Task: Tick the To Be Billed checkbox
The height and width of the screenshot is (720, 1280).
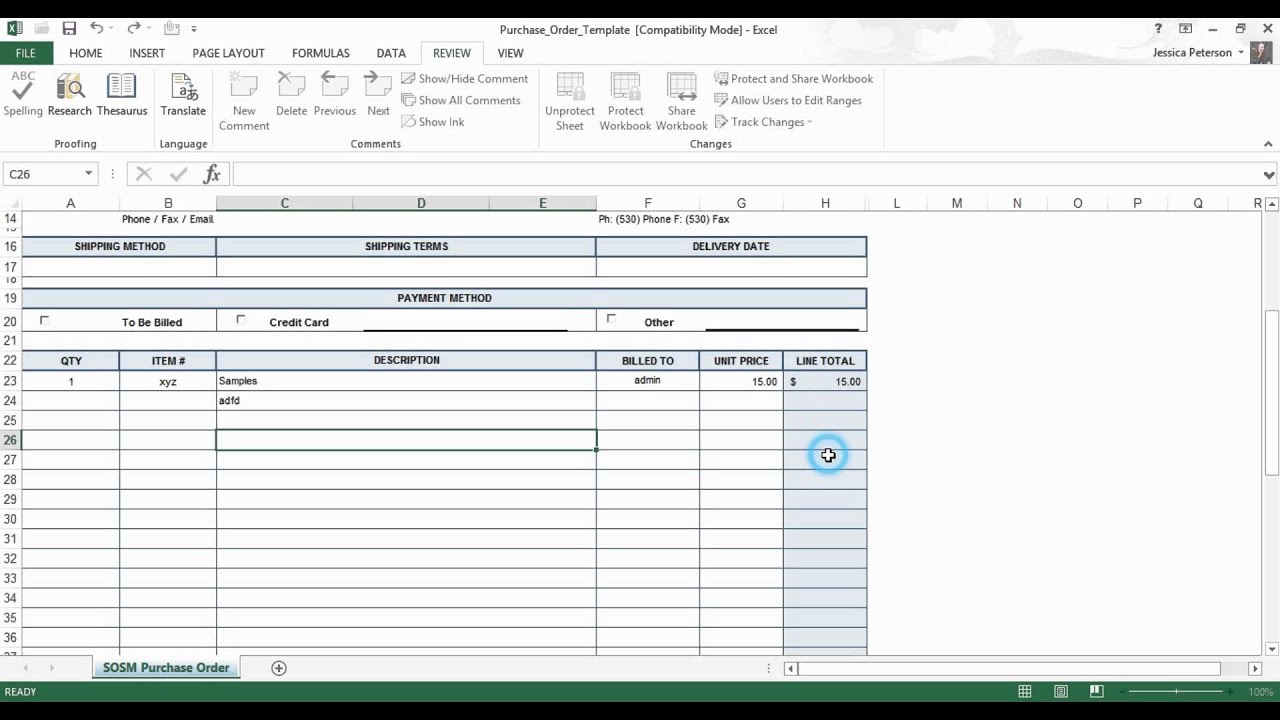Action: coord(44,320)
